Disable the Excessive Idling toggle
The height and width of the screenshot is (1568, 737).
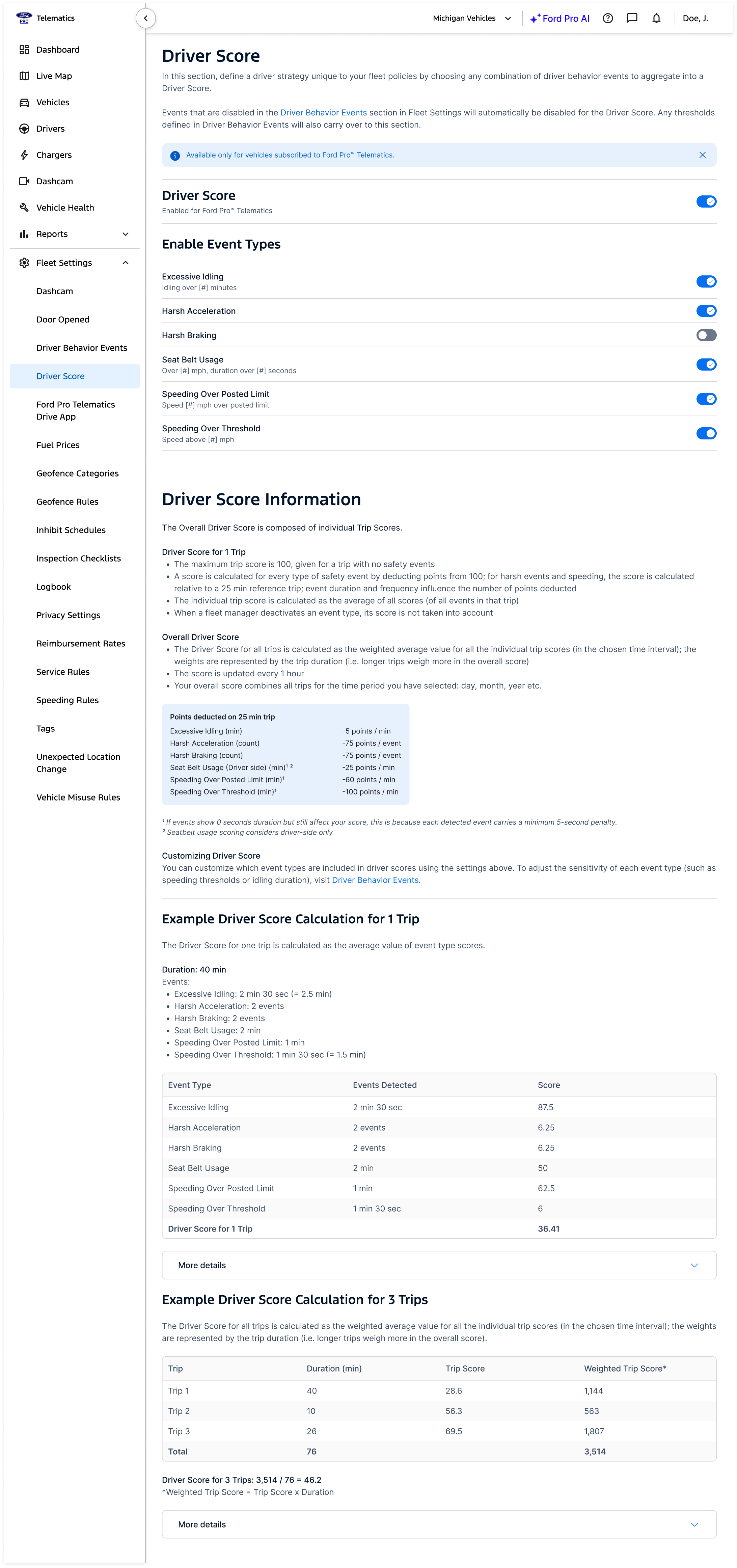[706, 282]
